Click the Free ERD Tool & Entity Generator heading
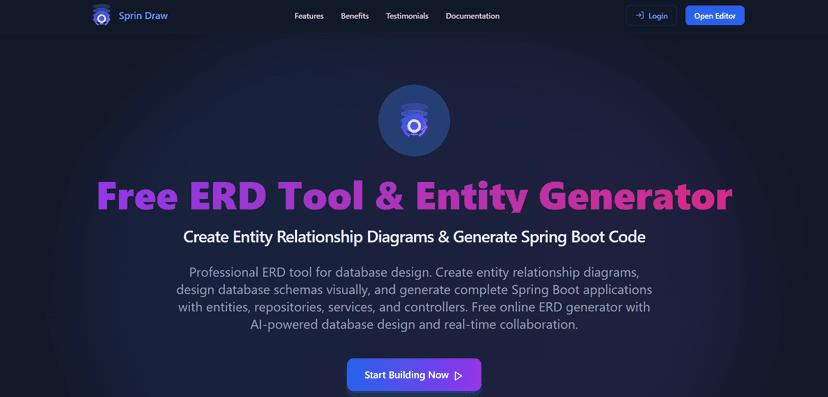This screenshot has height=397, width=828. click(415, 196)
